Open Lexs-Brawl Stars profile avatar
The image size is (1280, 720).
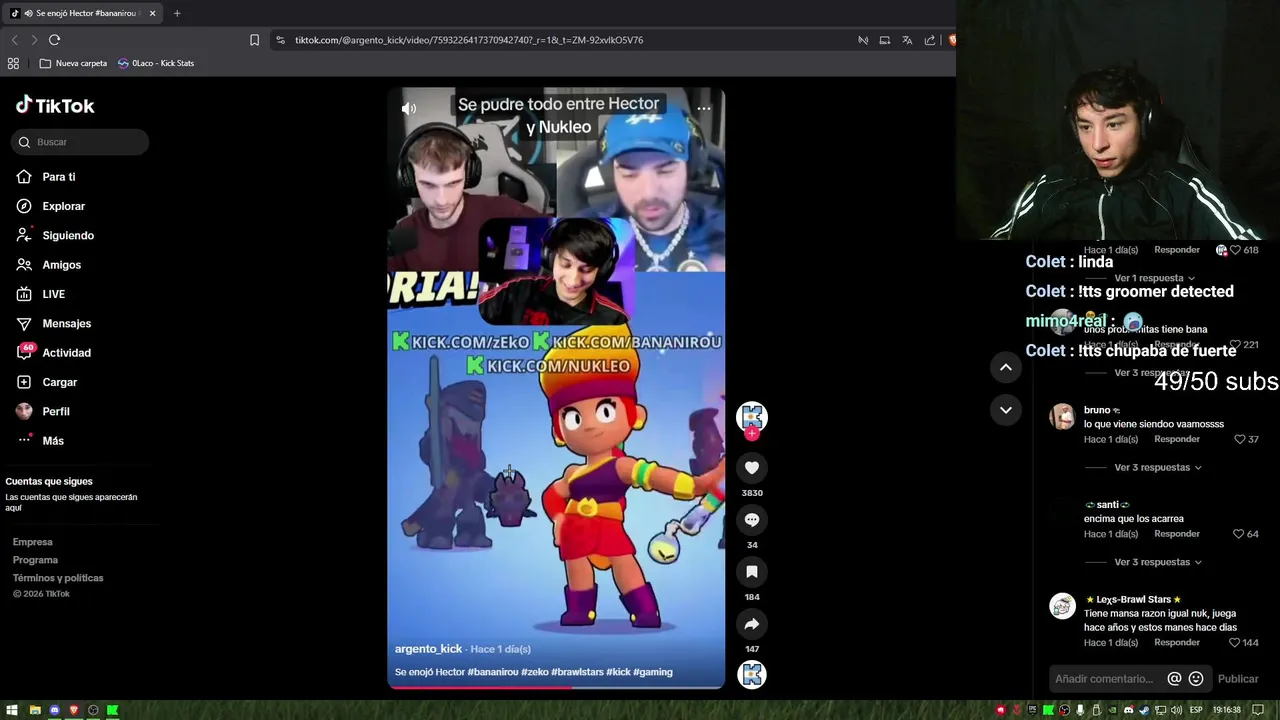pyautogui.click(x=1062, y=605)
